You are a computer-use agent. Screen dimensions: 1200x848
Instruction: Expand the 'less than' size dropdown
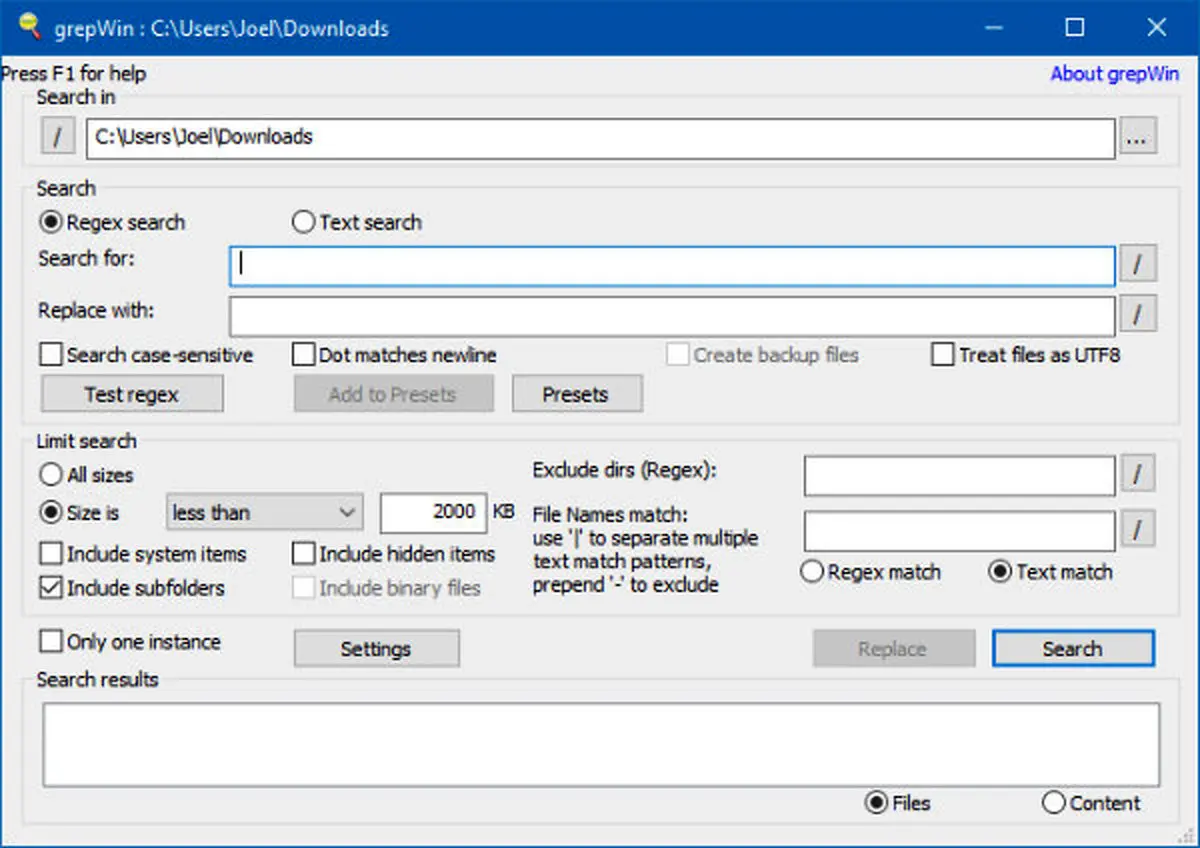pos(263,513)
